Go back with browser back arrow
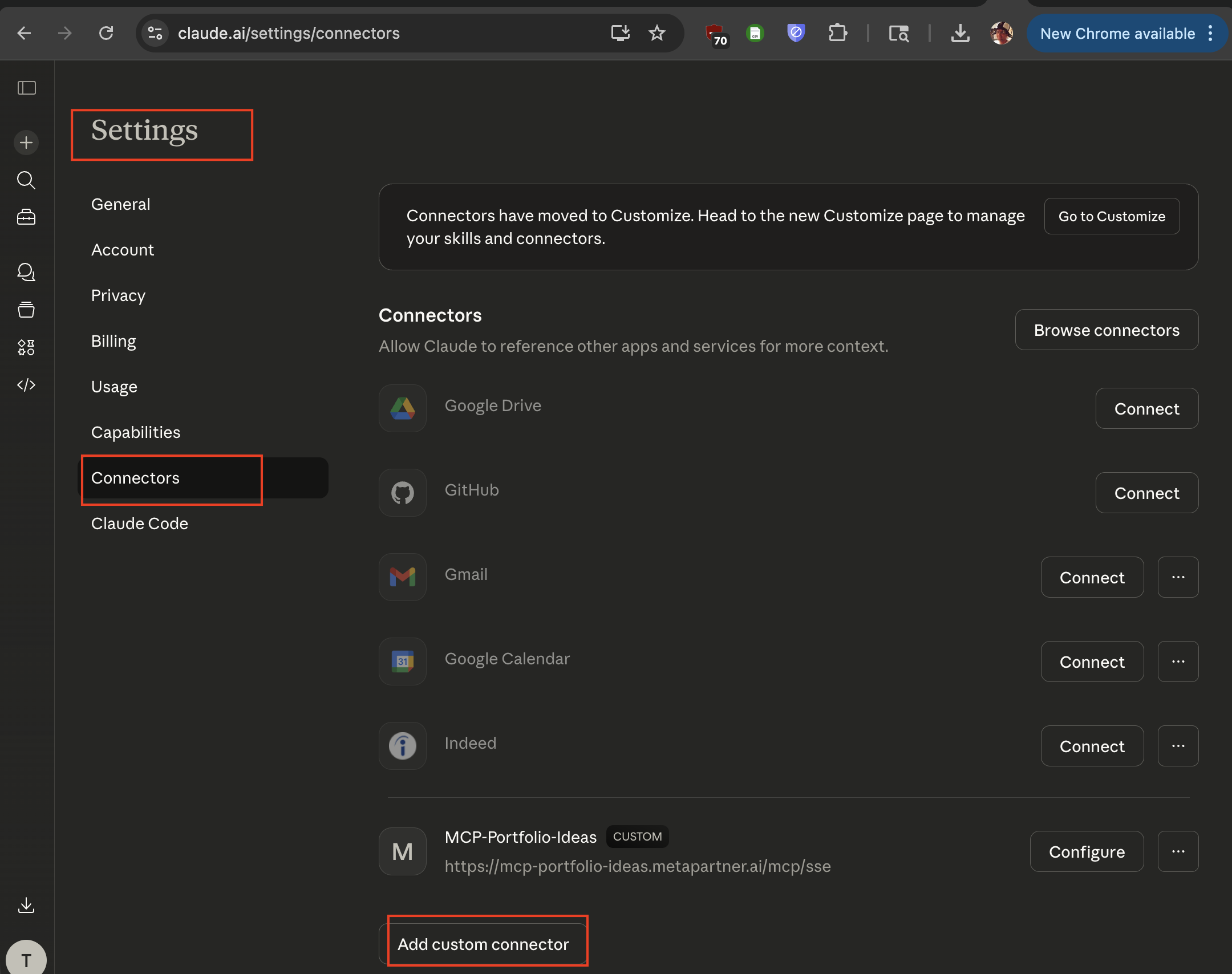This screenshot has height=974, width=1232. 24,33
